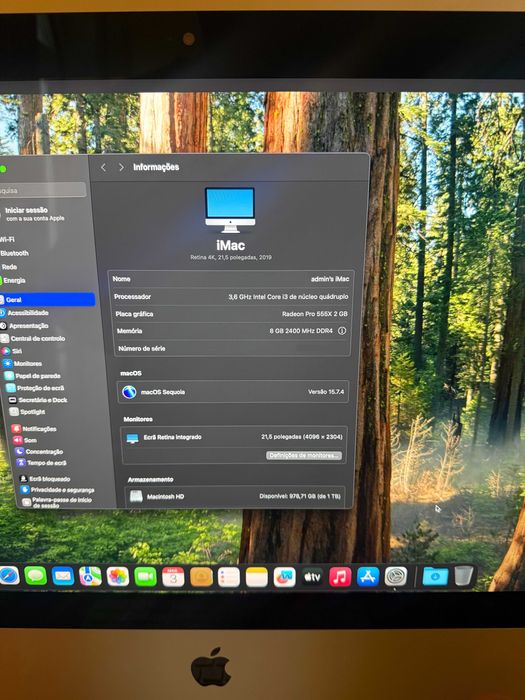Click Iniciar sessão com a sua conta Apple
525x700 pixels.
pos(35,214)
